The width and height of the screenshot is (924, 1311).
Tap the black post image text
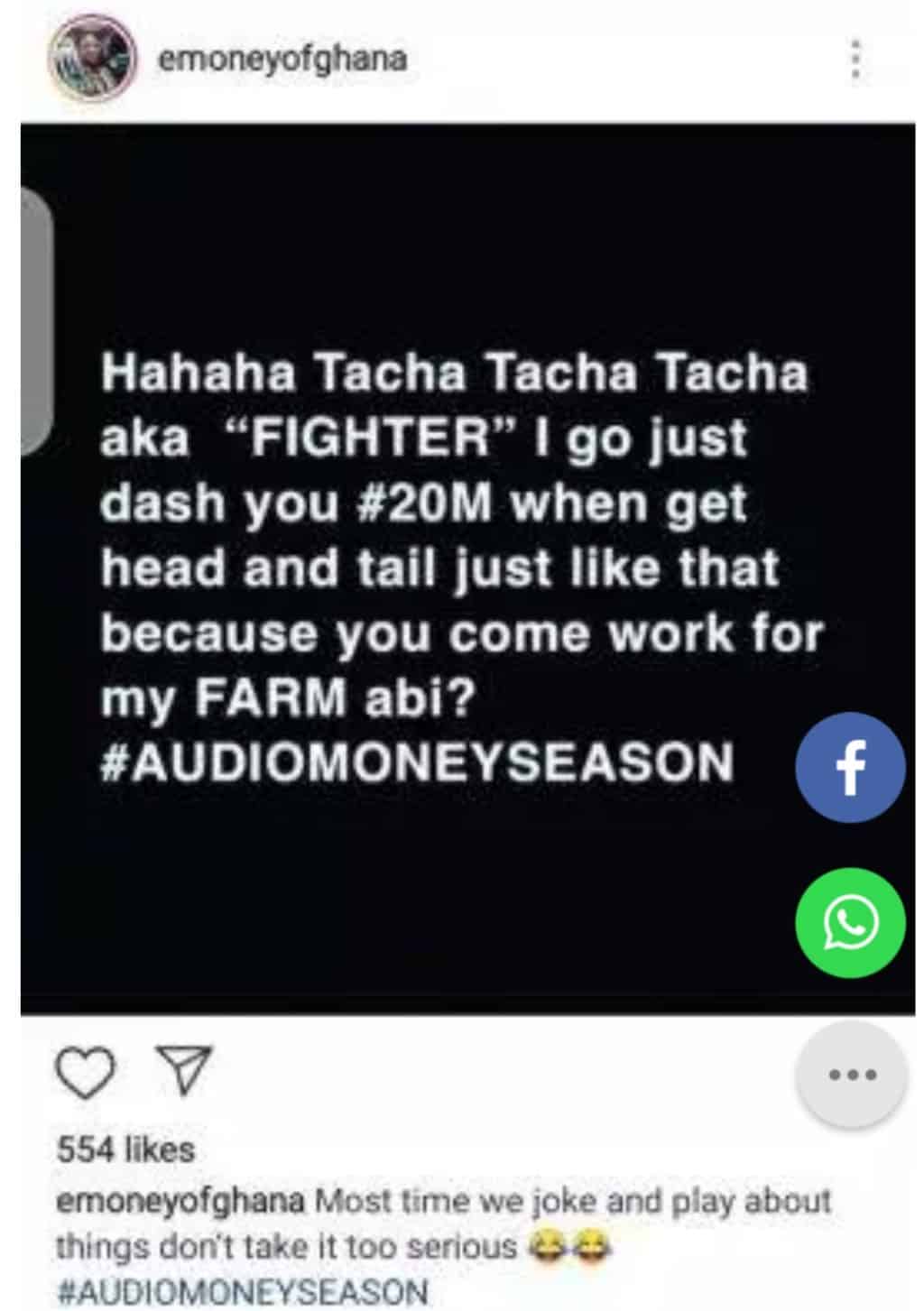tap(467, 568)
